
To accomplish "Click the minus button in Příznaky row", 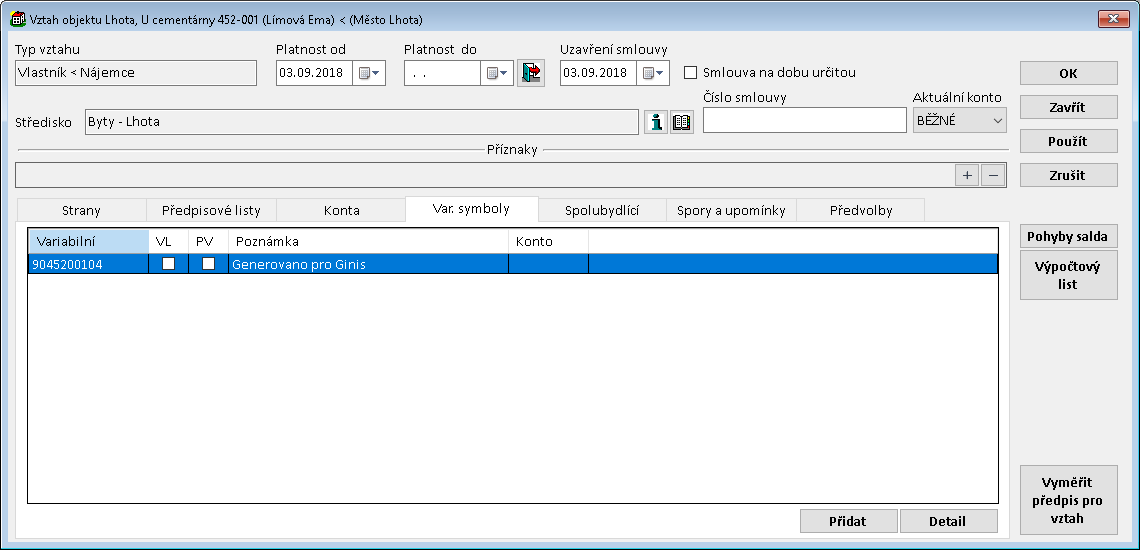I will [992, 175].
